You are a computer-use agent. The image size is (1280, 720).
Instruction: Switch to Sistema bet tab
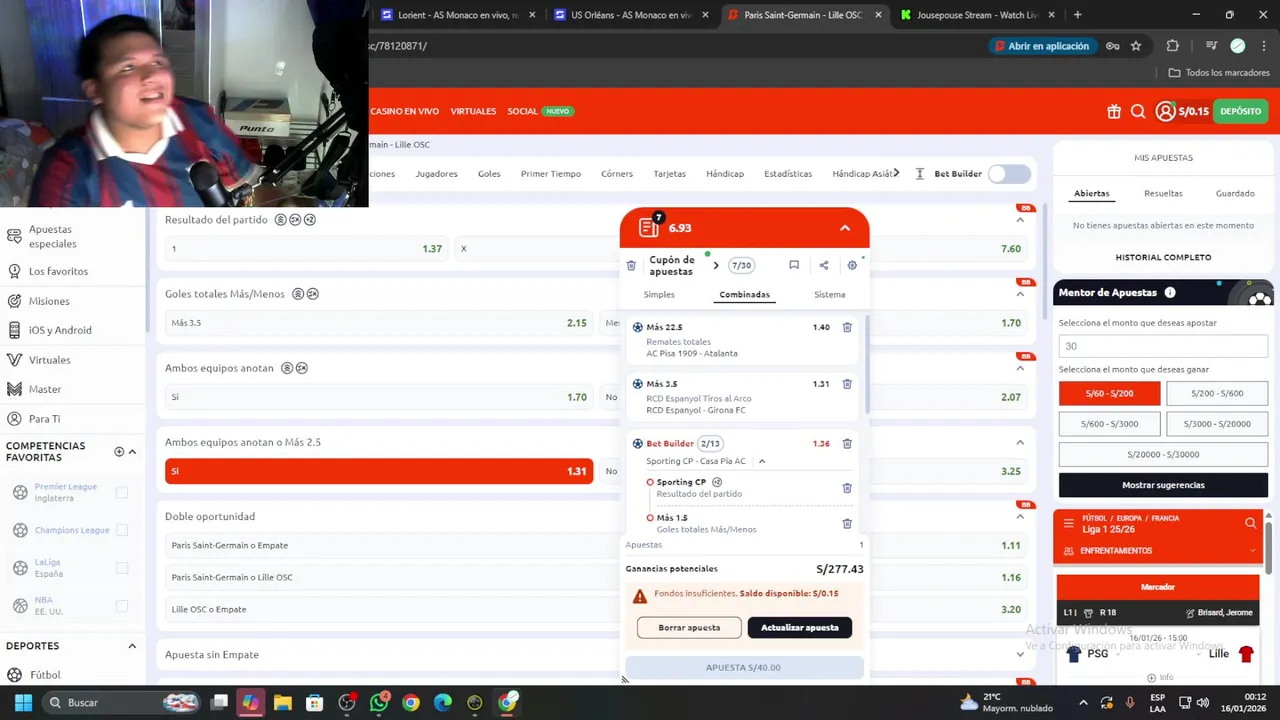829,295
